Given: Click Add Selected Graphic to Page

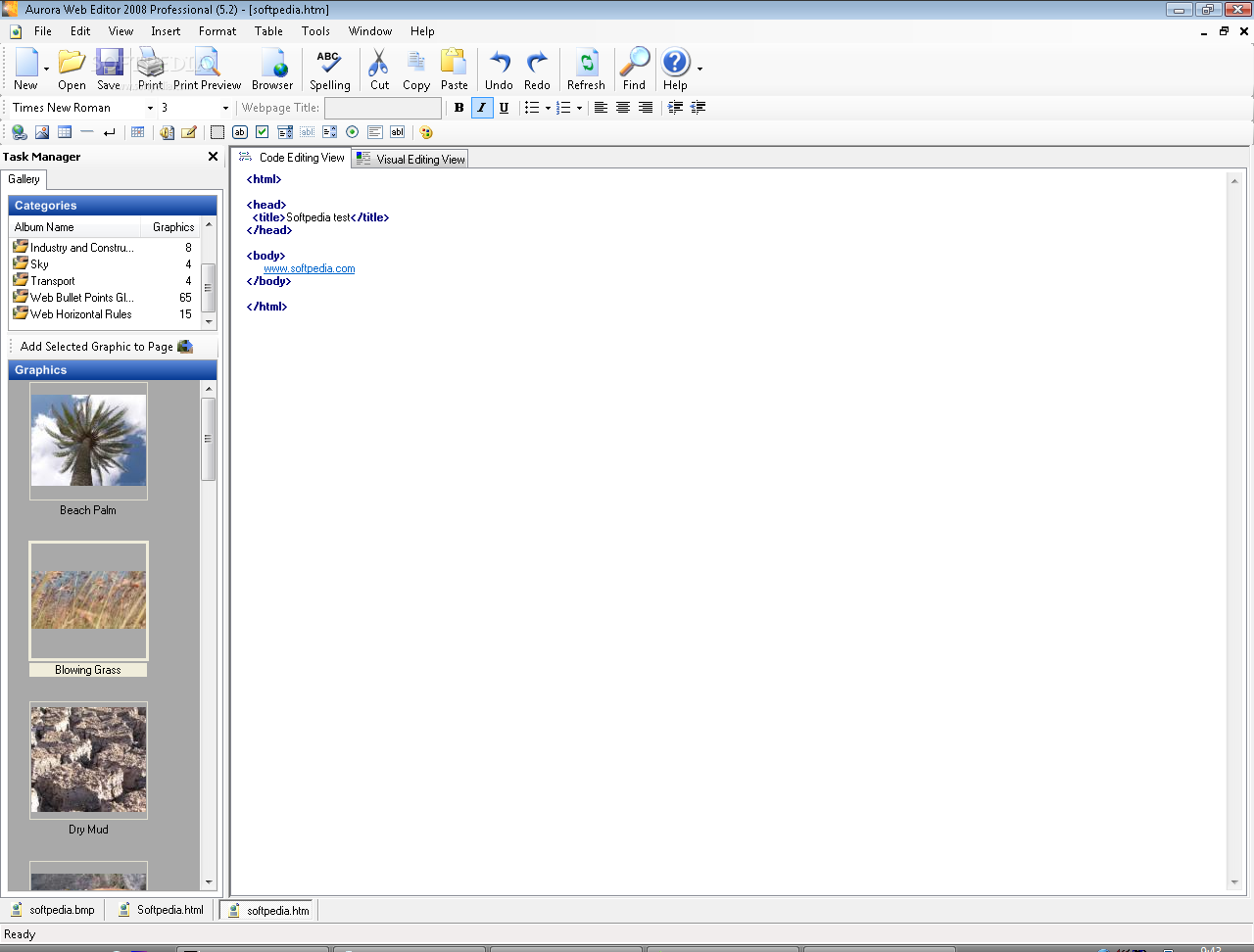Looking at the screenshot, I should [x=106, y=347].
